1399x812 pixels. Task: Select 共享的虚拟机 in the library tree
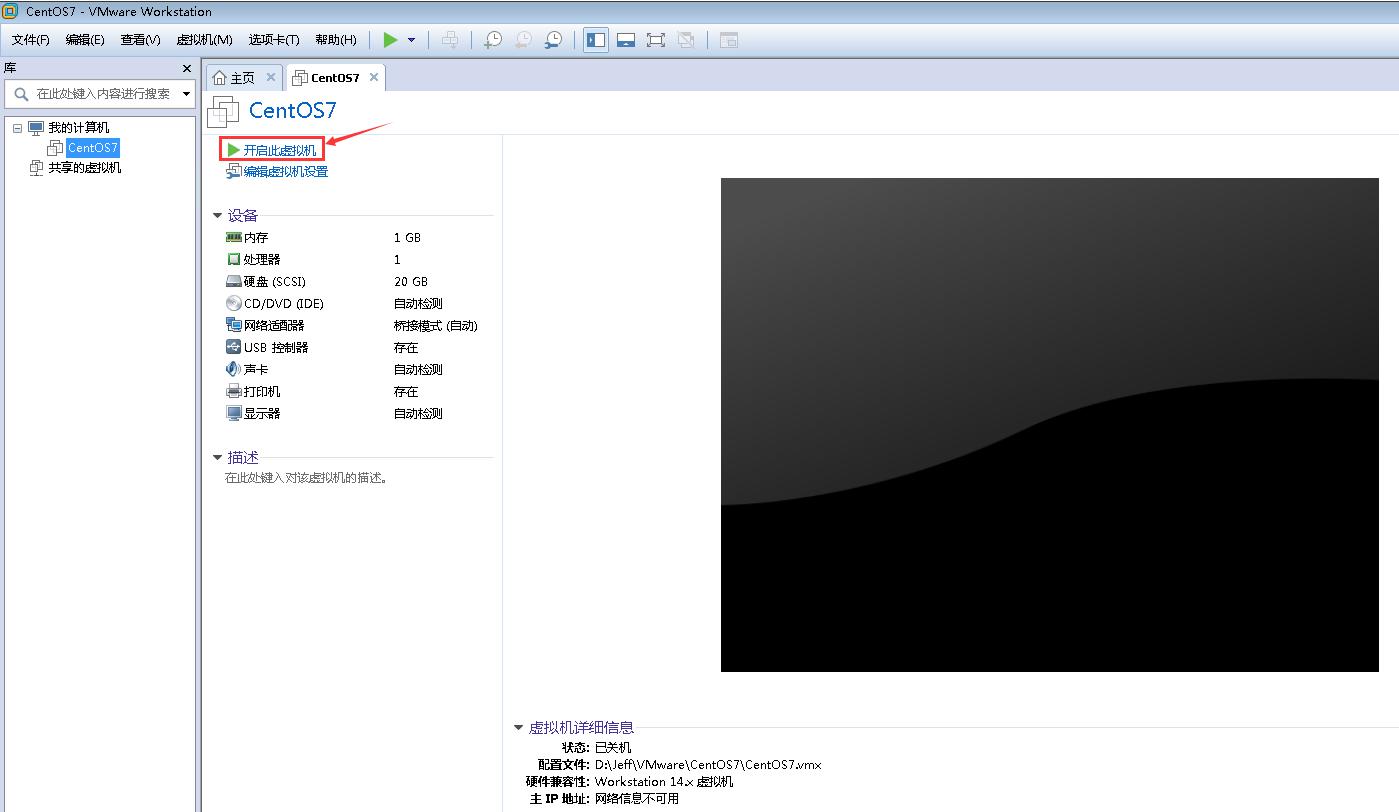click(84, 168)
